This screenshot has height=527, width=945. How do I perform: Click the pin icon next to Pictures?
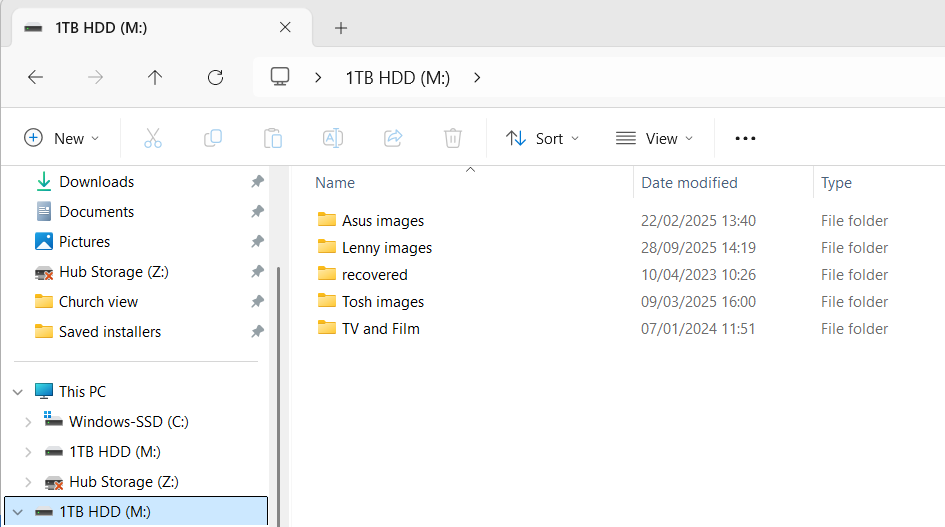pyautogui.click(x=257, y=242)
